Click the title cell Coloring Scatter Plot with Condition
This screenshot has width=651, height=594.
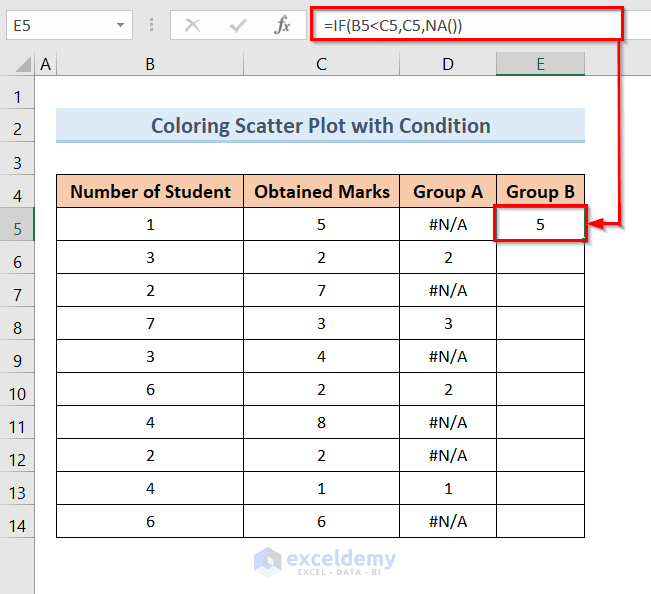coord(320,126)
